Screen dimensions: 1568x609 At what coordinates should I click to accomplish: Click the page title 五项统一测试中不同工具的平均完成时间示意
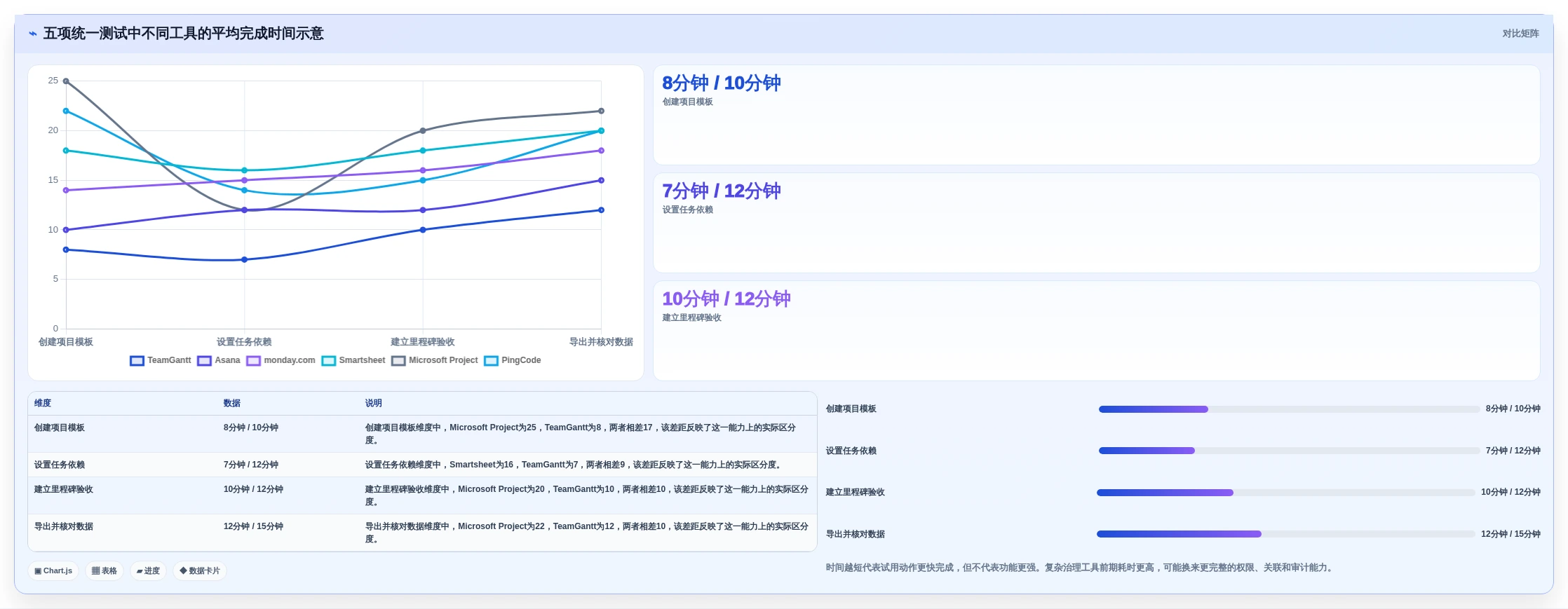pos(183,34)
